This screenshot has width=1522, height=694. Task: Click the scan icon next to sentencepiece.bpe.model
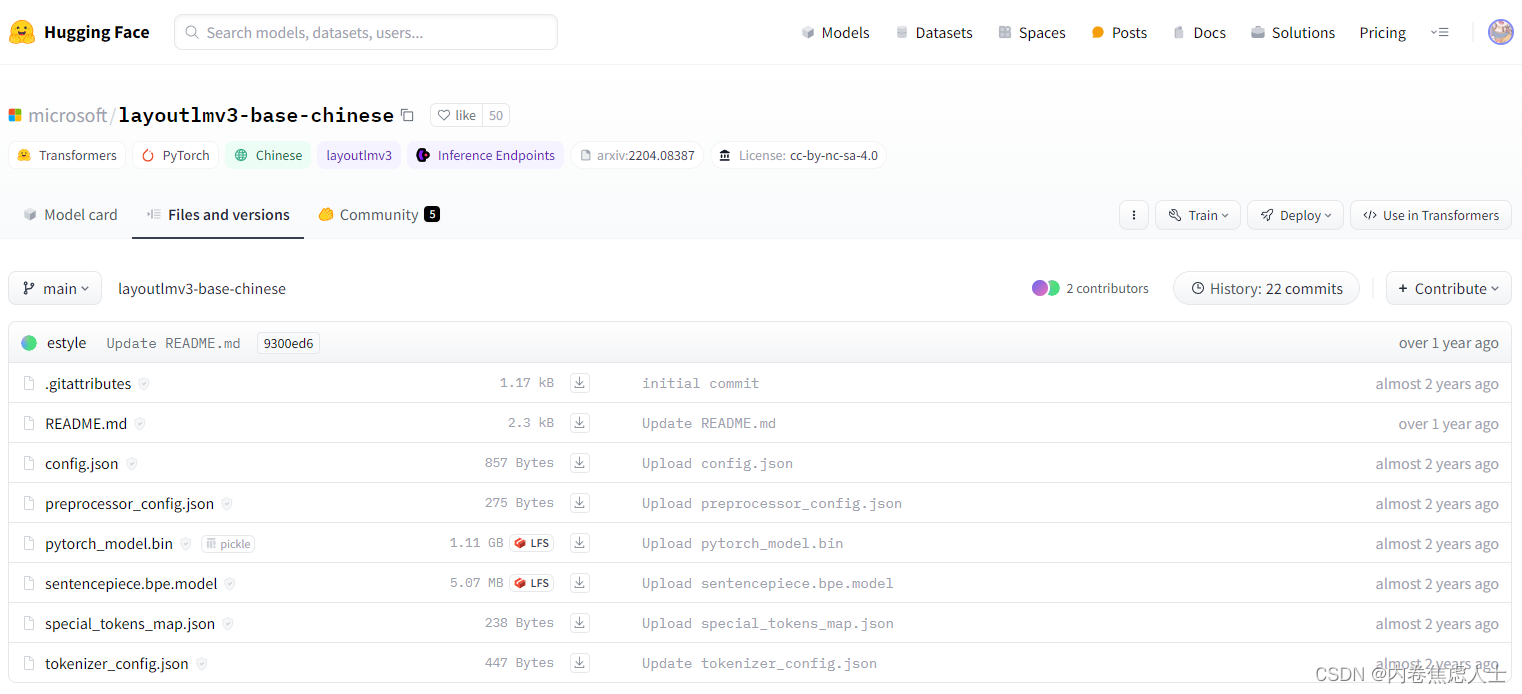click(230, 584)
